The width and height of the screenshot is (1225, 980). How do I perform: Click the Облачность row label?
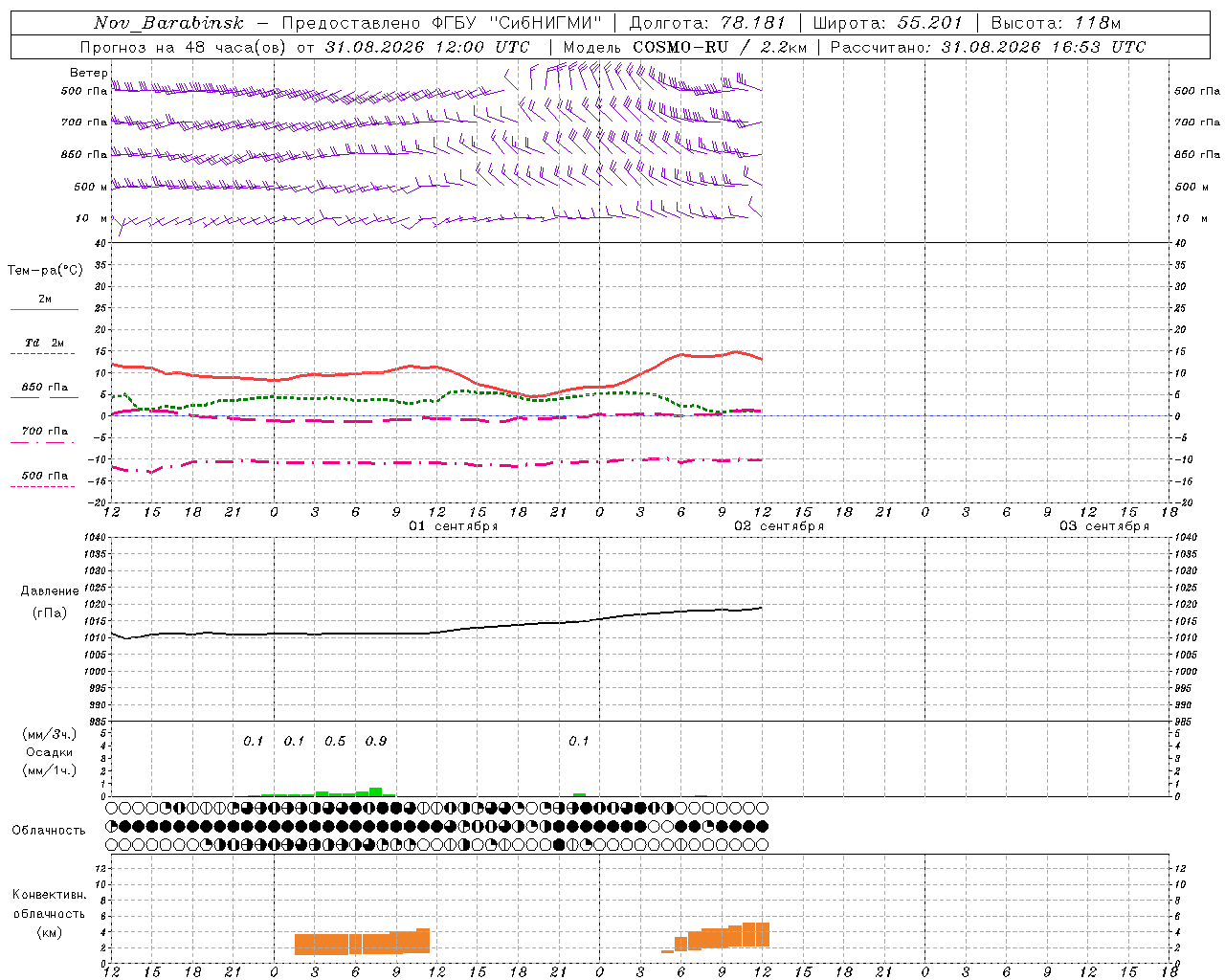pyautogui.click(x=48, y=830)
